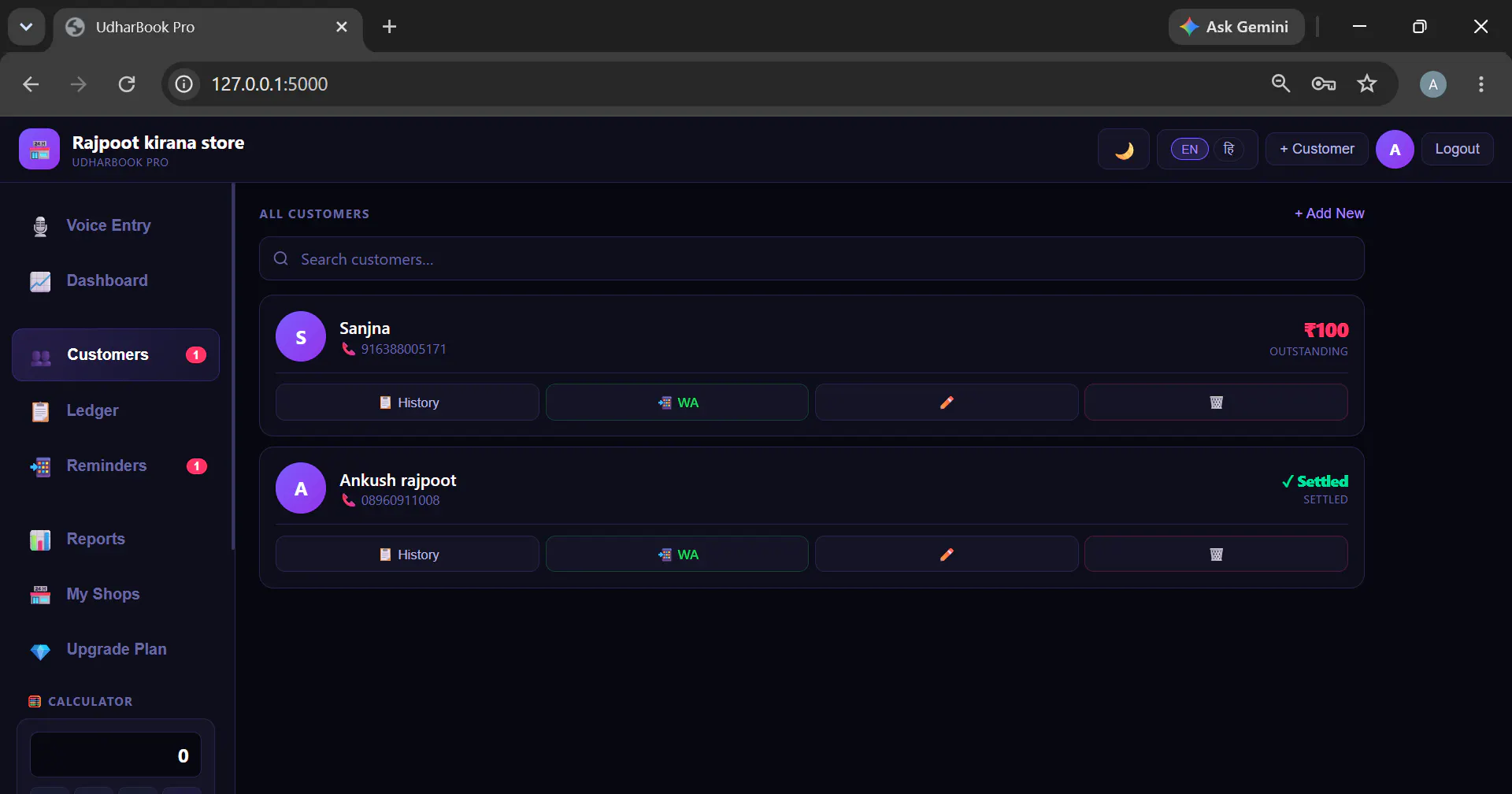Click the Reminders badge count 1

pyautogui.click(x=196, y=466)
